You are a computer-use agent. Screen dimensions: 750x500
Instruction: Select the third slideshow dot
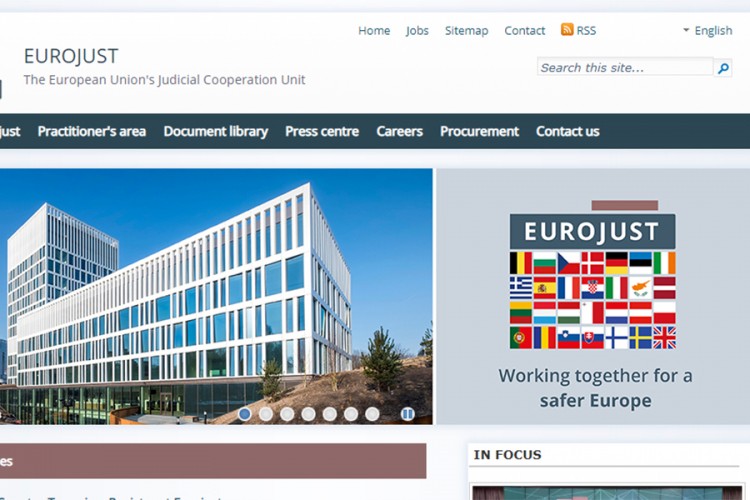(x=287, y=414)
